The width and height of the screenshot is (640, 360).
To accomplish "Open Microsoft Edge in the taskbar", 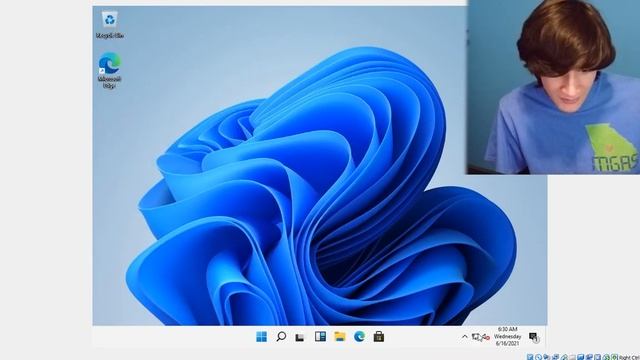I will point(359,336).
